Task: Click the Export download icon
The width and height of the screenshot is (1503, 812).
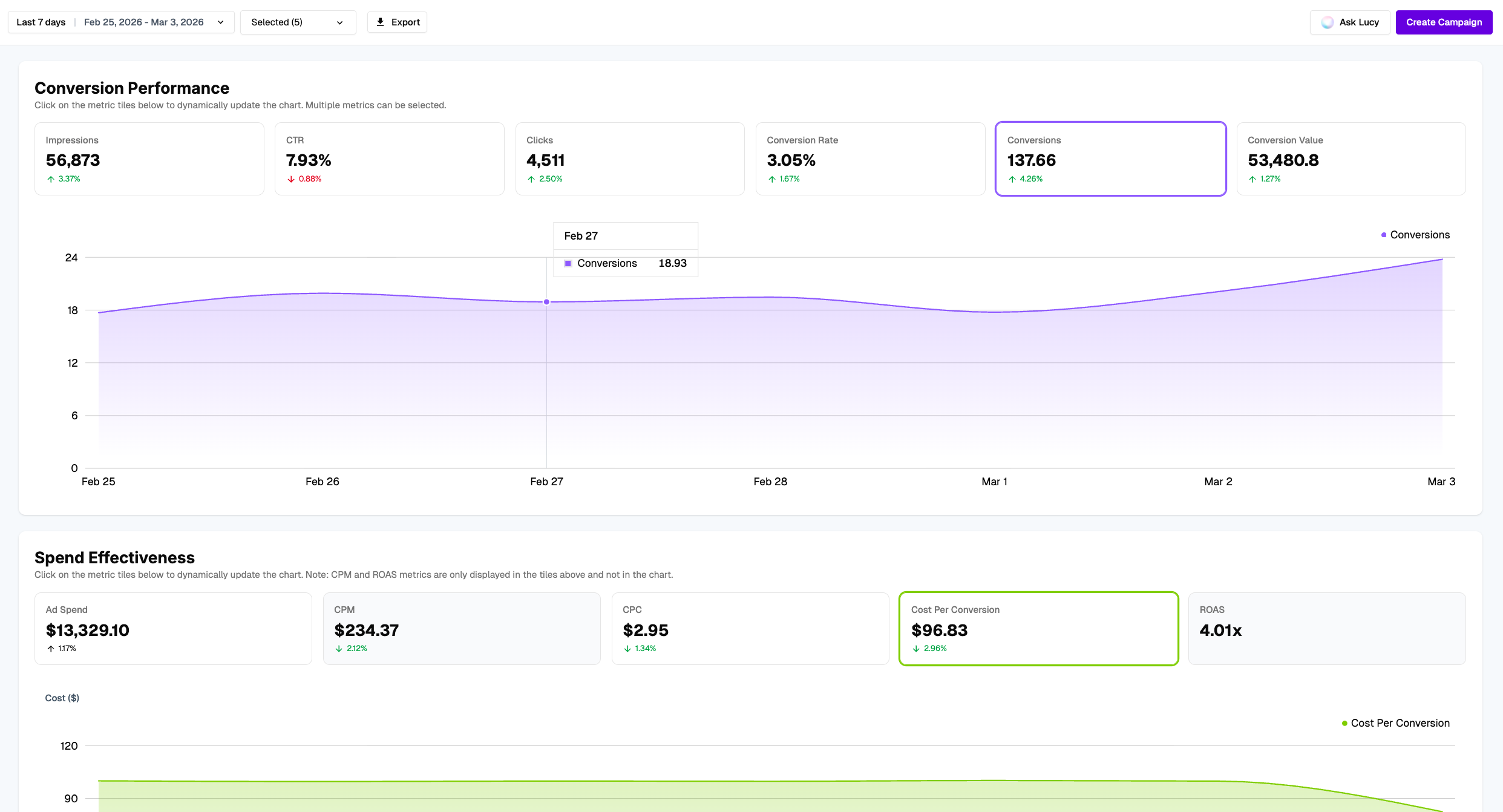Action: [380, 22]
